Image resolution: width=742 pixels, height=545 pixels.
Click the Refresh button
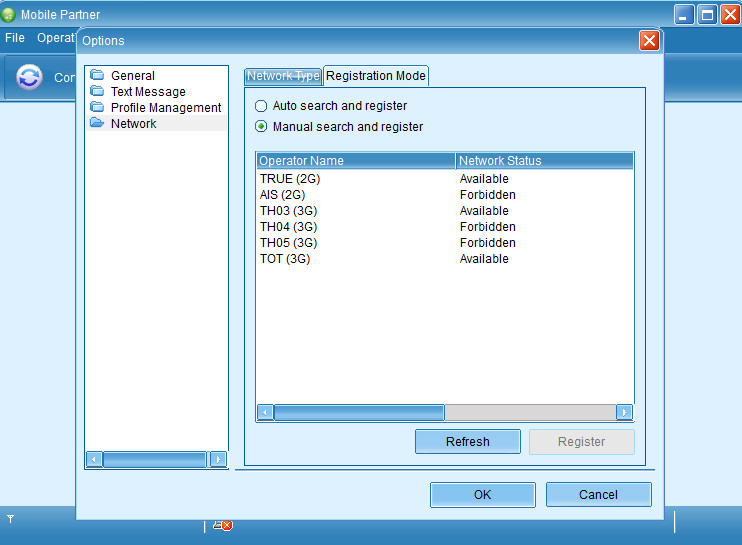[468, 442]
